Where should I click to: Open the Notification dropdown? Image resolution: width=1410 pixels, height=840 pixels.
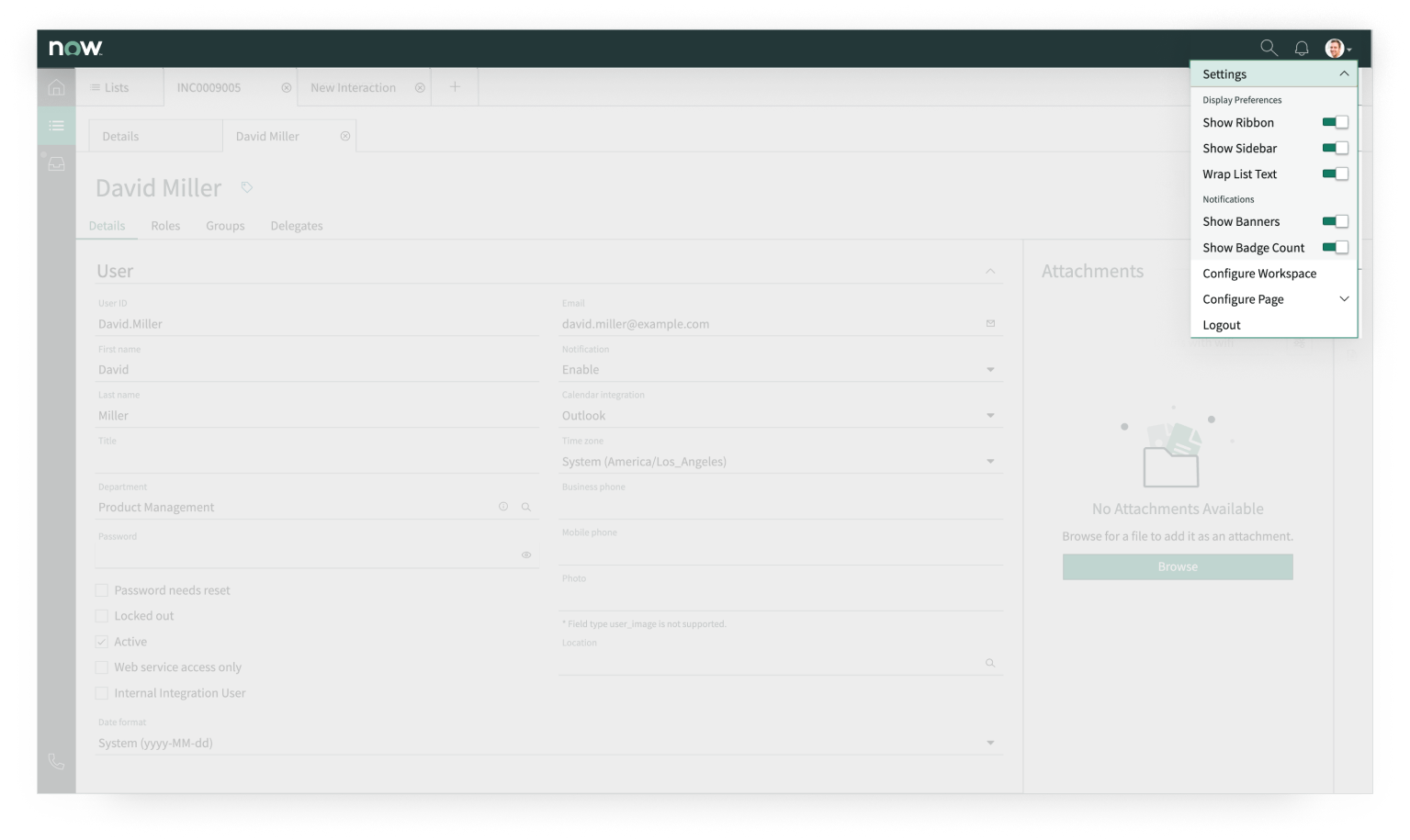pyautogui.click(x=780, y=369)
